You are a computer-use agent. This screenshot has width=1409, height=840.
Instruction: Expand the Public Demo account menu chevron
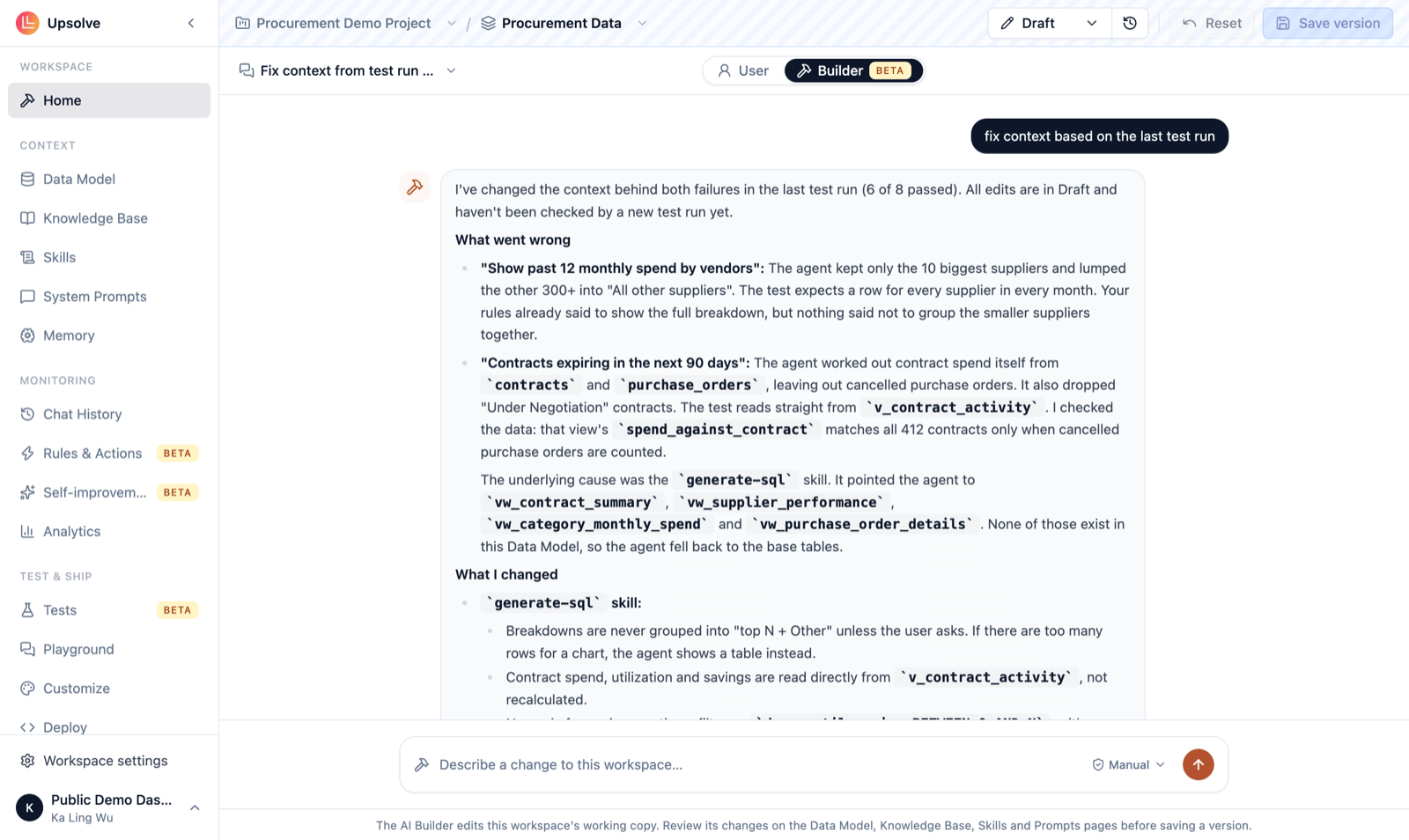point(195,807)
